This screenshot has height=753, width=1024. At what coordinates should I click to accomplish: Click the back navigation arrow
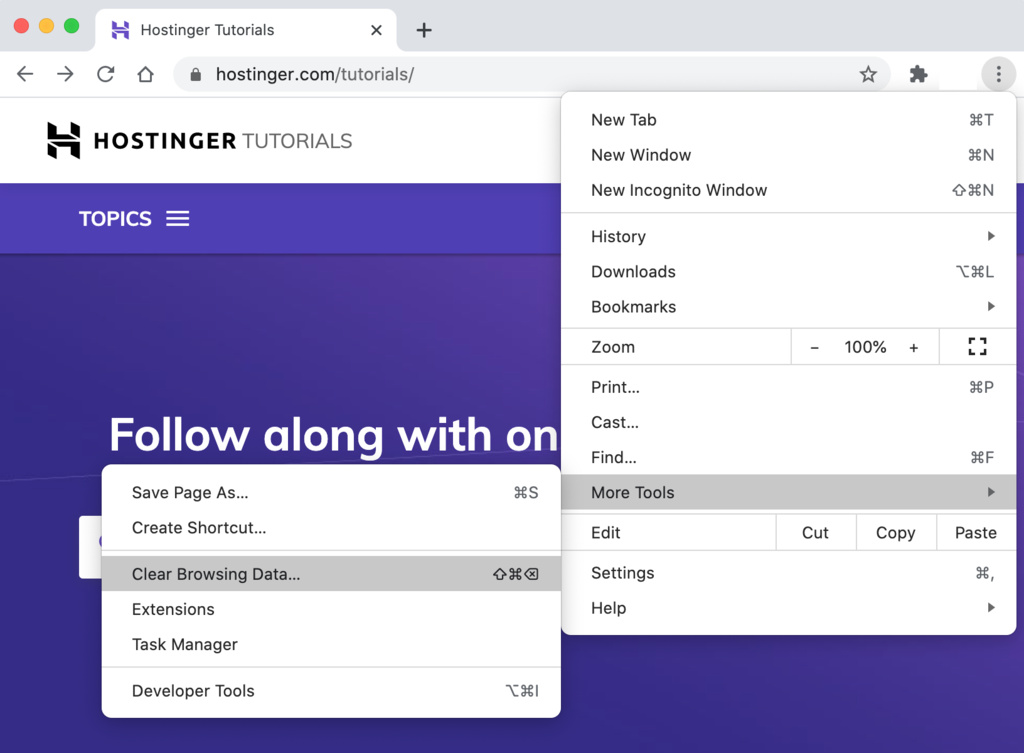point(25,73)
